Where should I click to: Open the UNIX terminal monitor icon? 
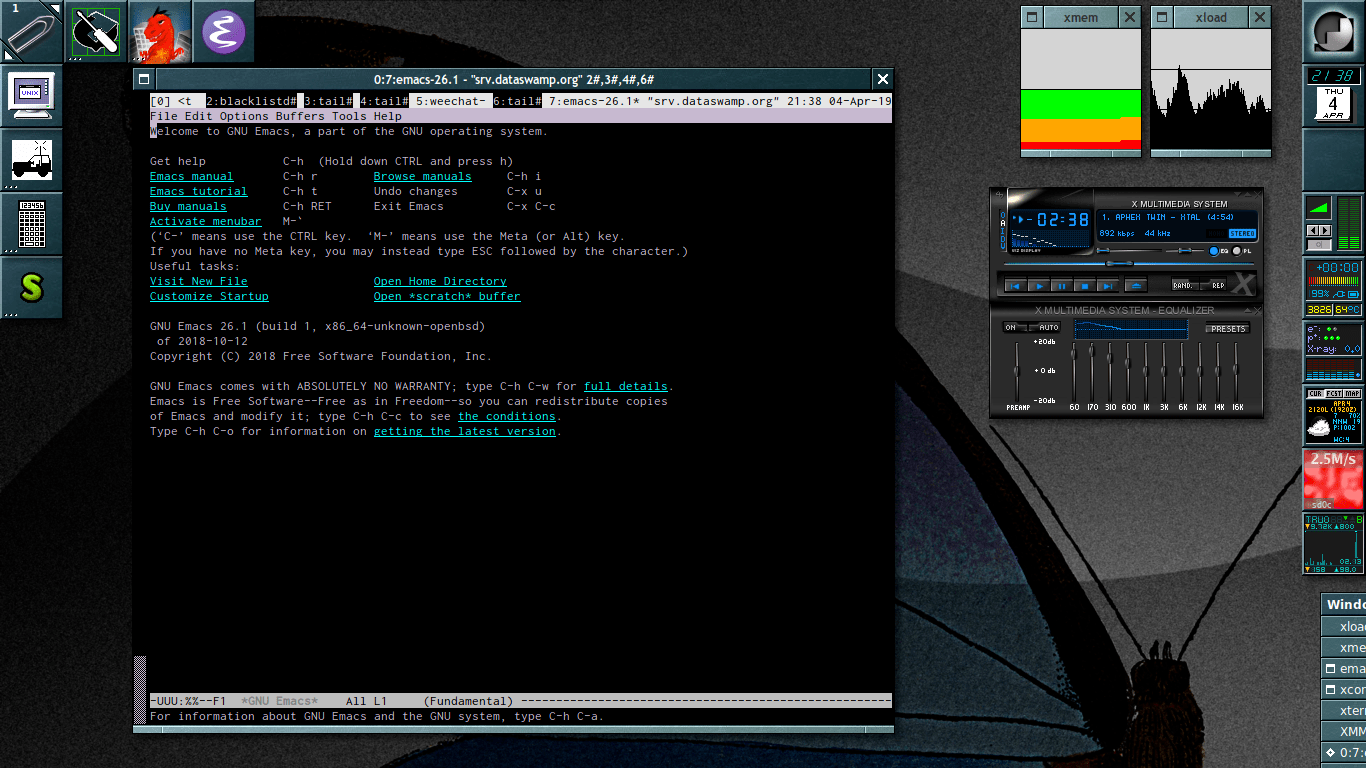point(32,96)
